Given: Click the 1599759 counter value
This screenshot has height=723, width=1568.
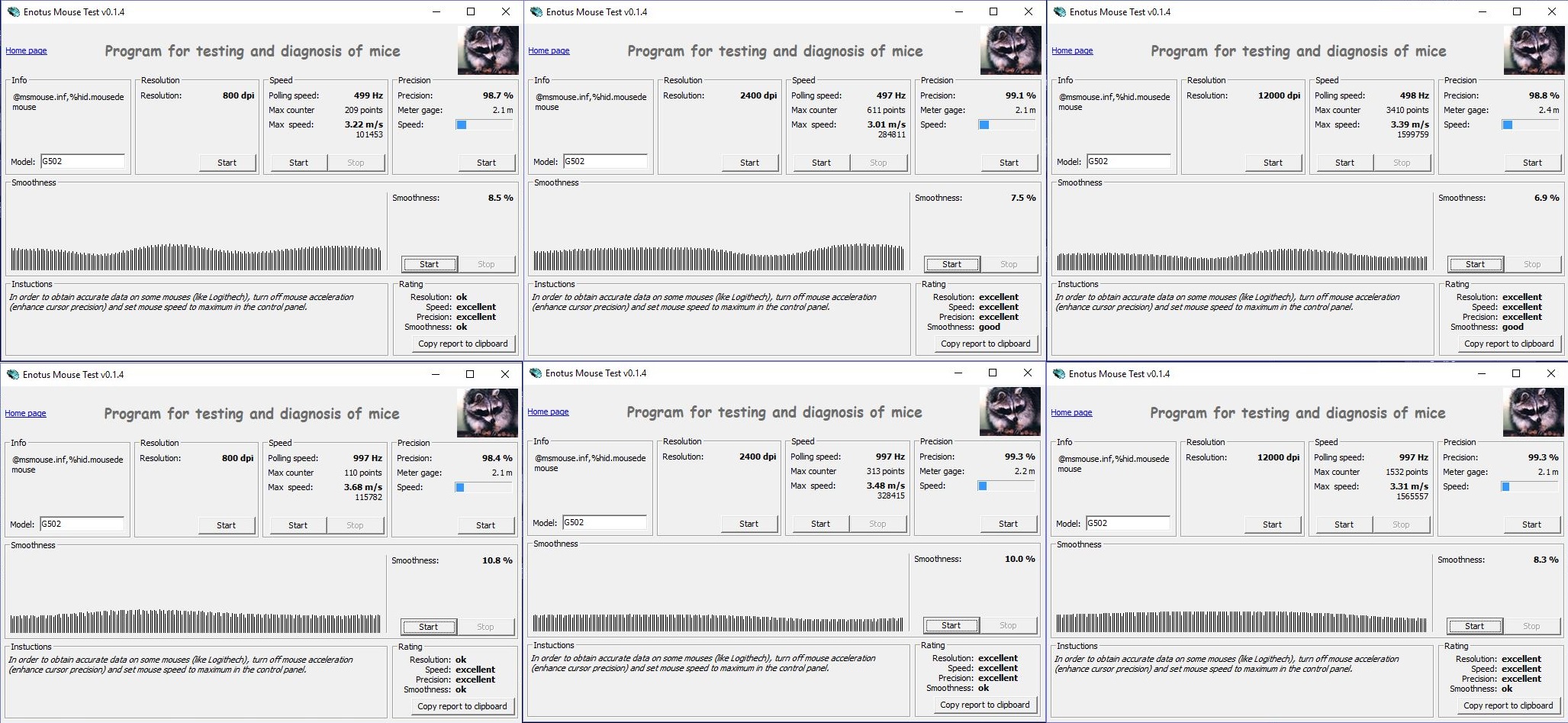Looking at the screenshot, I should (1413, 134).
